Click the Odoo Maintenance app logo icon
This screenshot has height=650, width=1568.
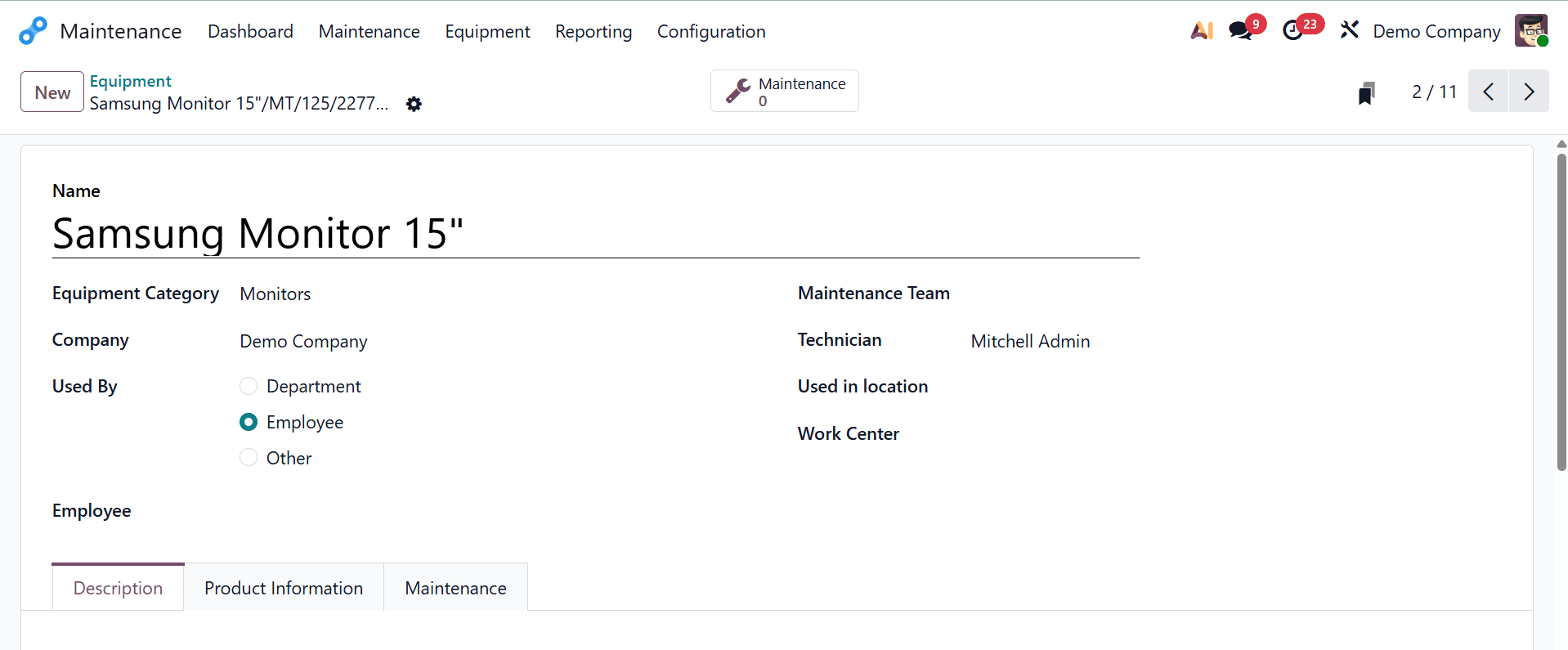(x=33, y=31)
